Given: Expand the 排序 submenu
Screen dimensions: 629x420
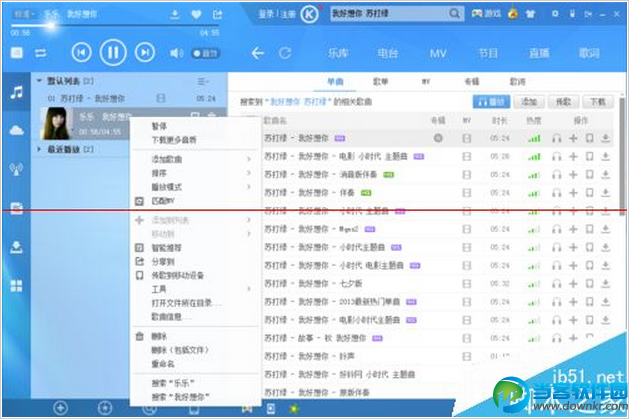Looking at the screenshot, I should pos(196,173).
